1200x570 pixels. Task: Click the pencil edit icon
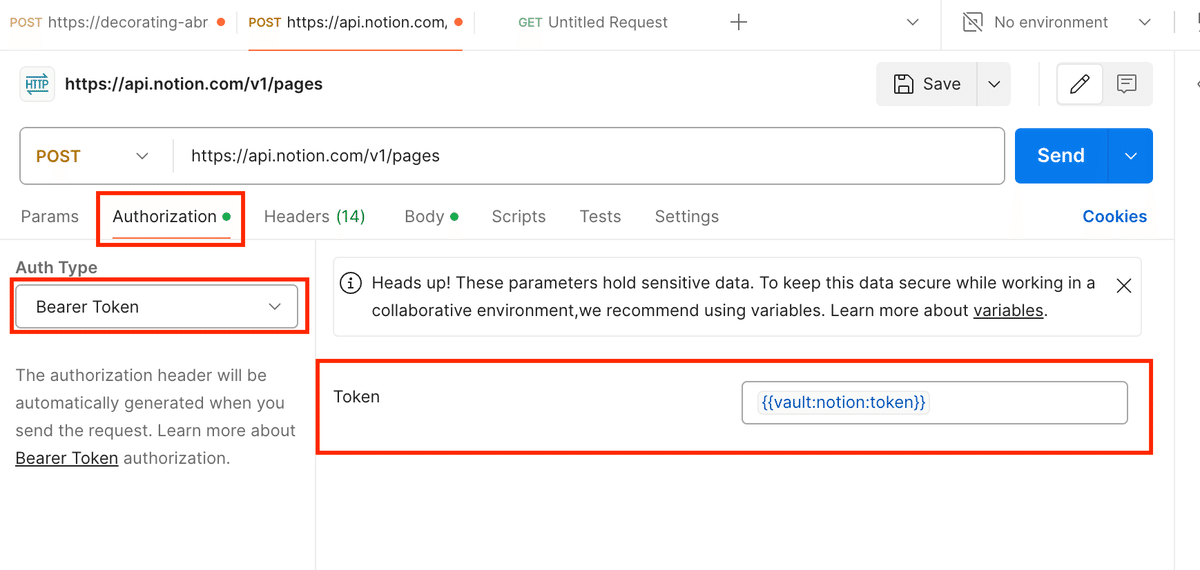pos(1079,84)
